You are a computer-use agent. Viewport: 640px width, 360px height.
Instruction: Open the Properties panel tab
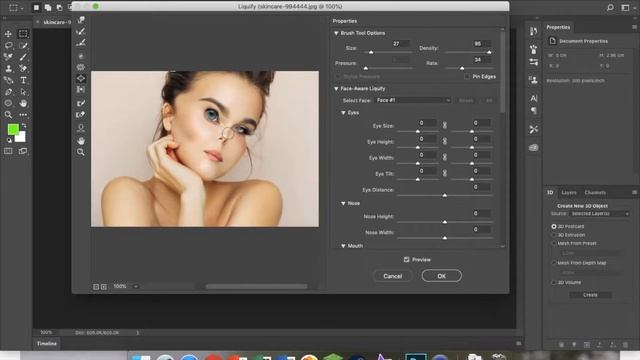coord(558,27)
